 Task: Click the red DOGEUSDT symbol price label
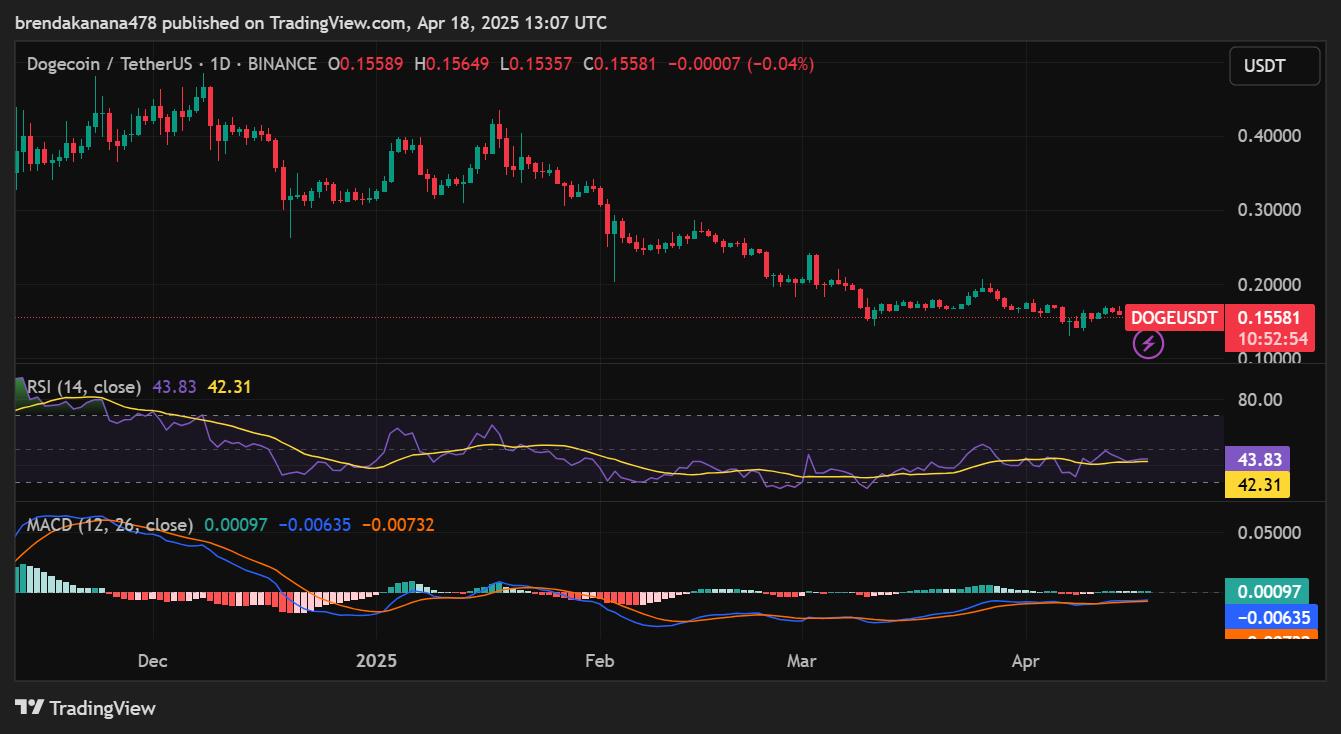pyautogui.click(x=1174, y=318)
